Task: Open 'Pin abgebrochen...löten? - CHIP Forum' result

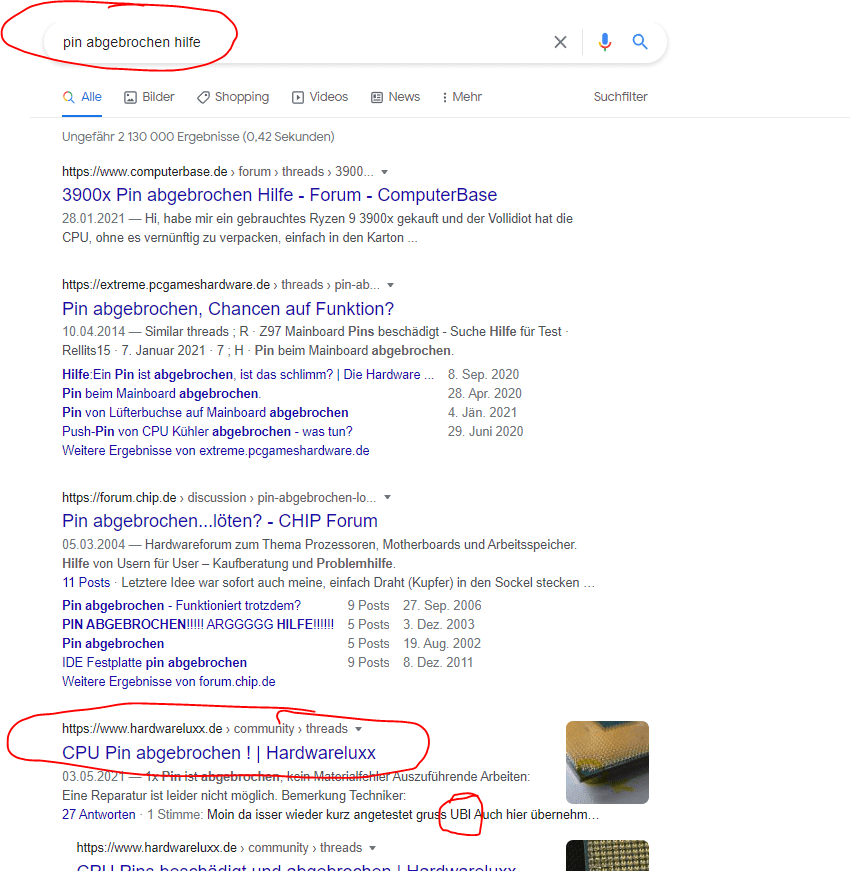Action: tap(220, 521)
